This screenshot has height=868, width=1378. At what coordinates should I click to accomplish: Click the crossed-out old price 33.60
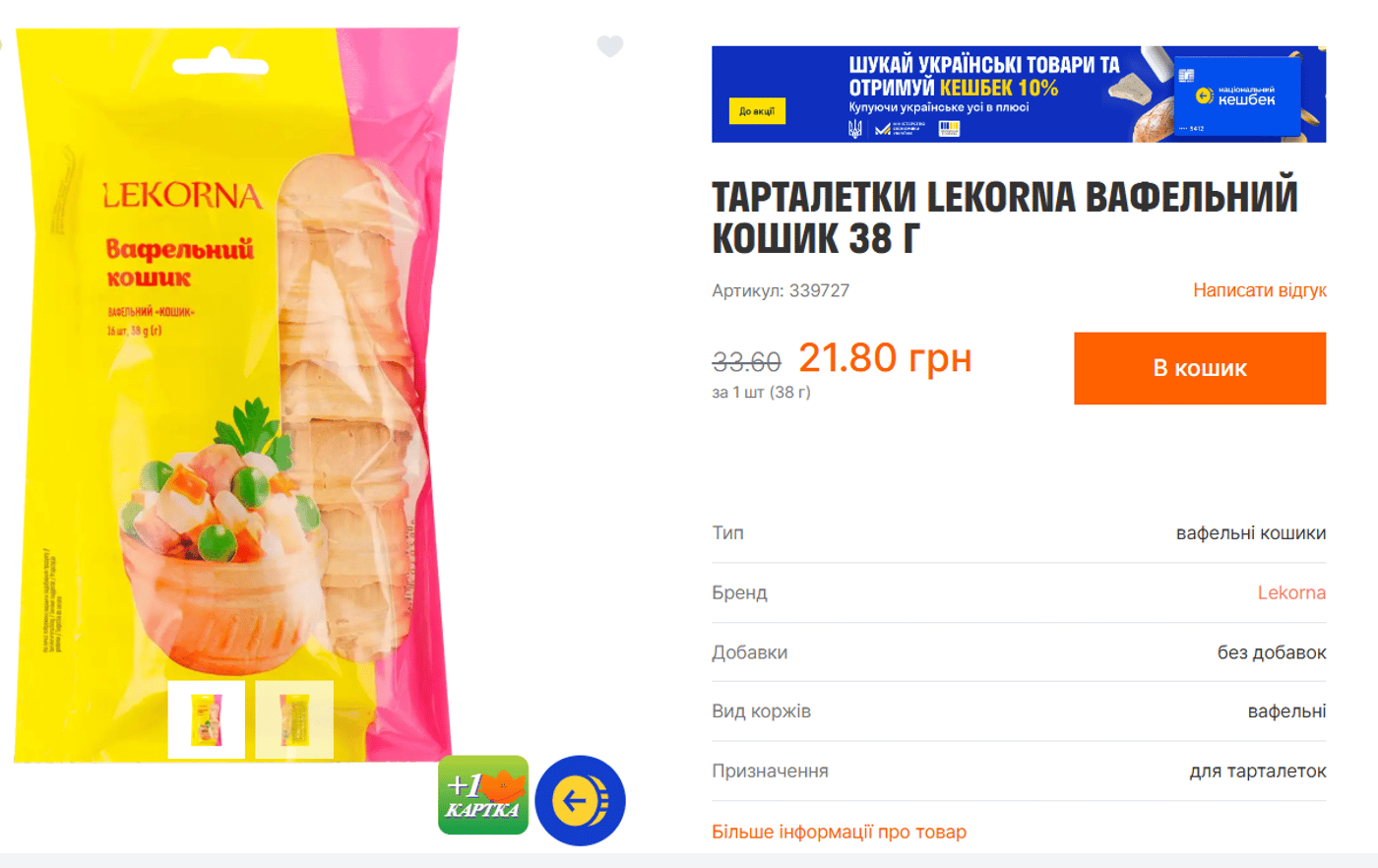tap(746, 362)
